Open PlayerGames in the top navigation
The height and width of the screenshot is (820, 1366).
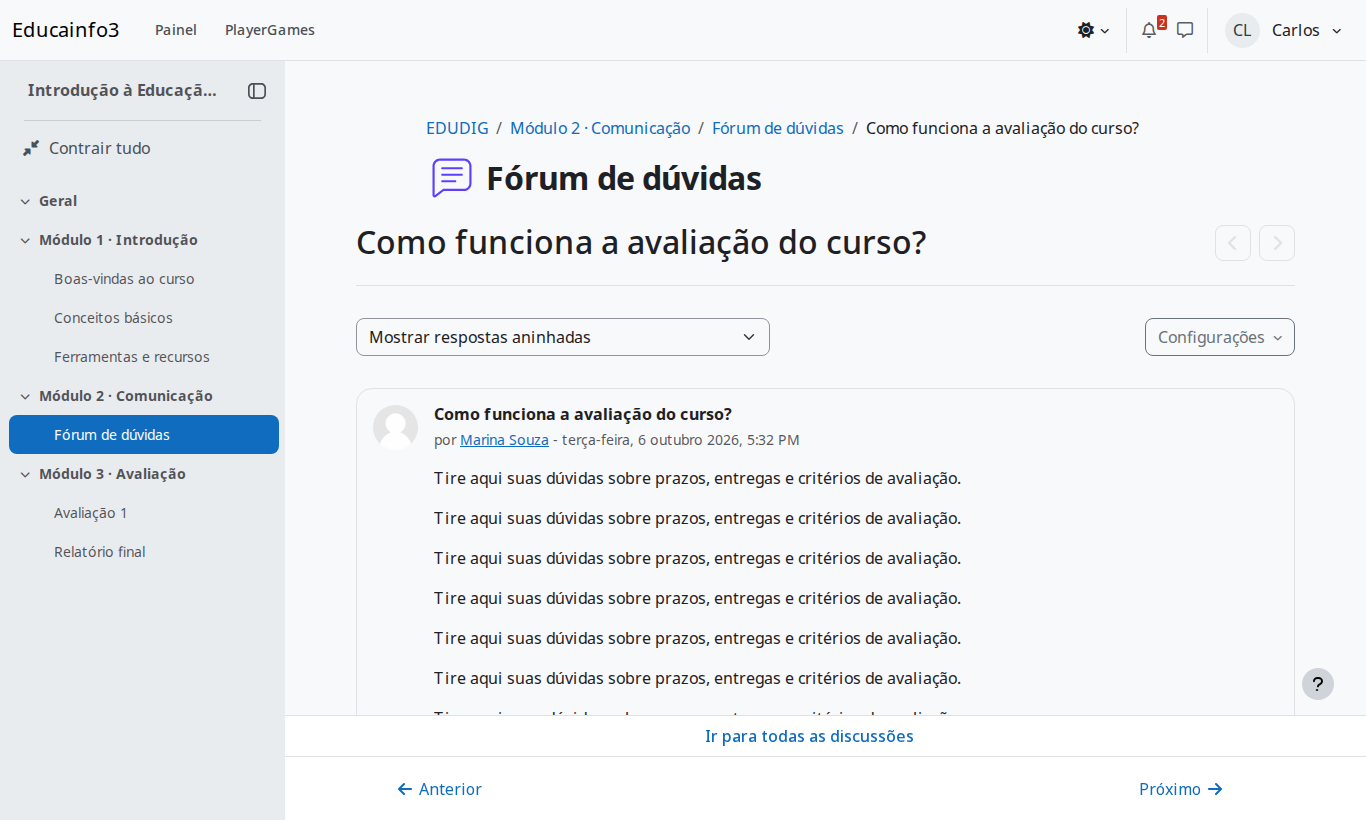[x=270, y=30]
